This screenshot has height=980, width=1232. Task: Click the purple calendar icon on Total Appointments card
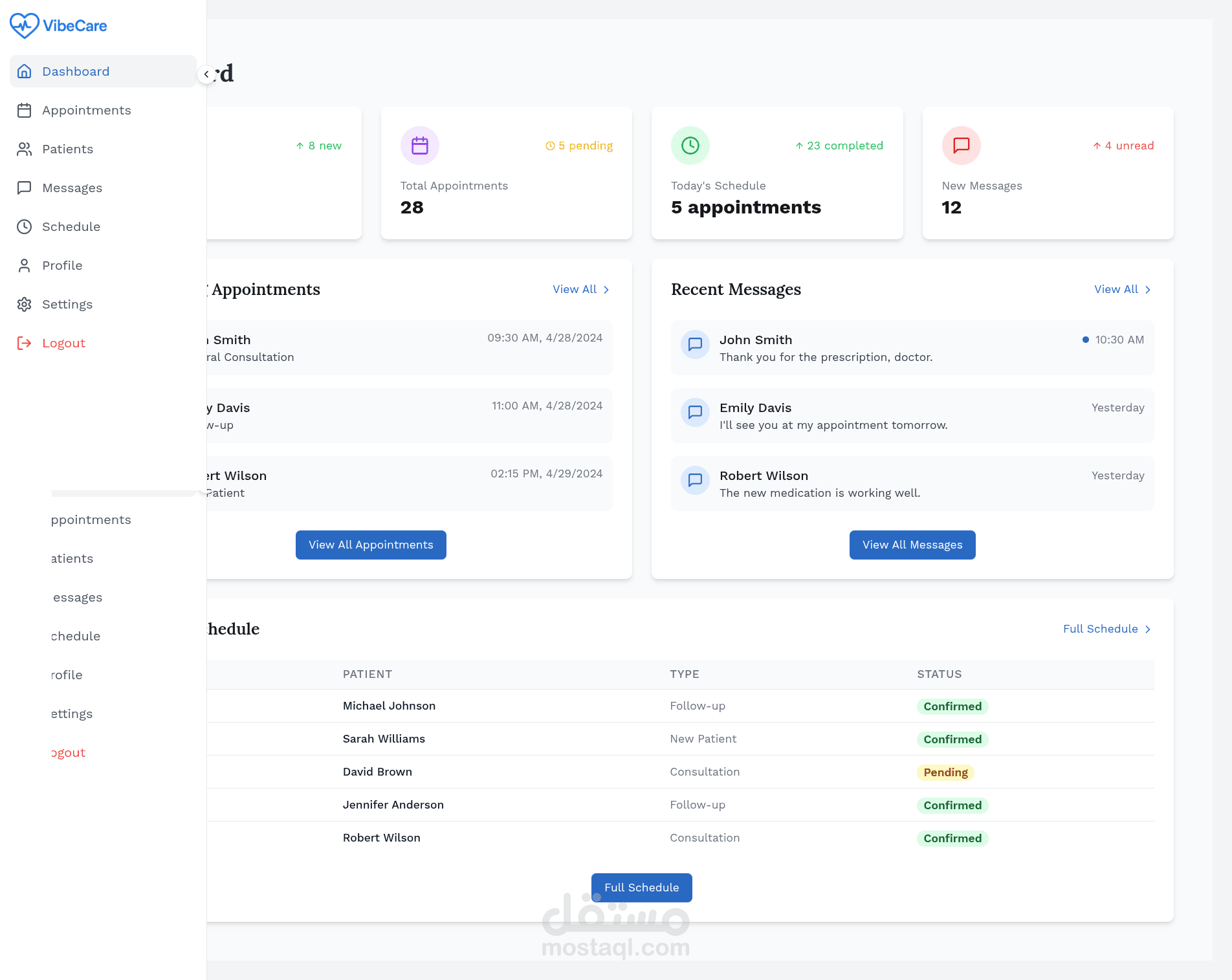click(x=420, y=146)
